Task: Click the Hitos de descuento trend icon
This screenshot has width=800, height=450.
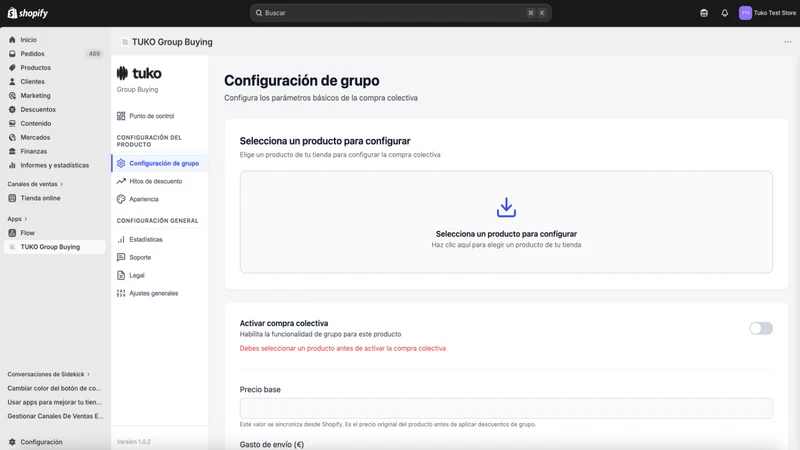Action: coord(121,181)
